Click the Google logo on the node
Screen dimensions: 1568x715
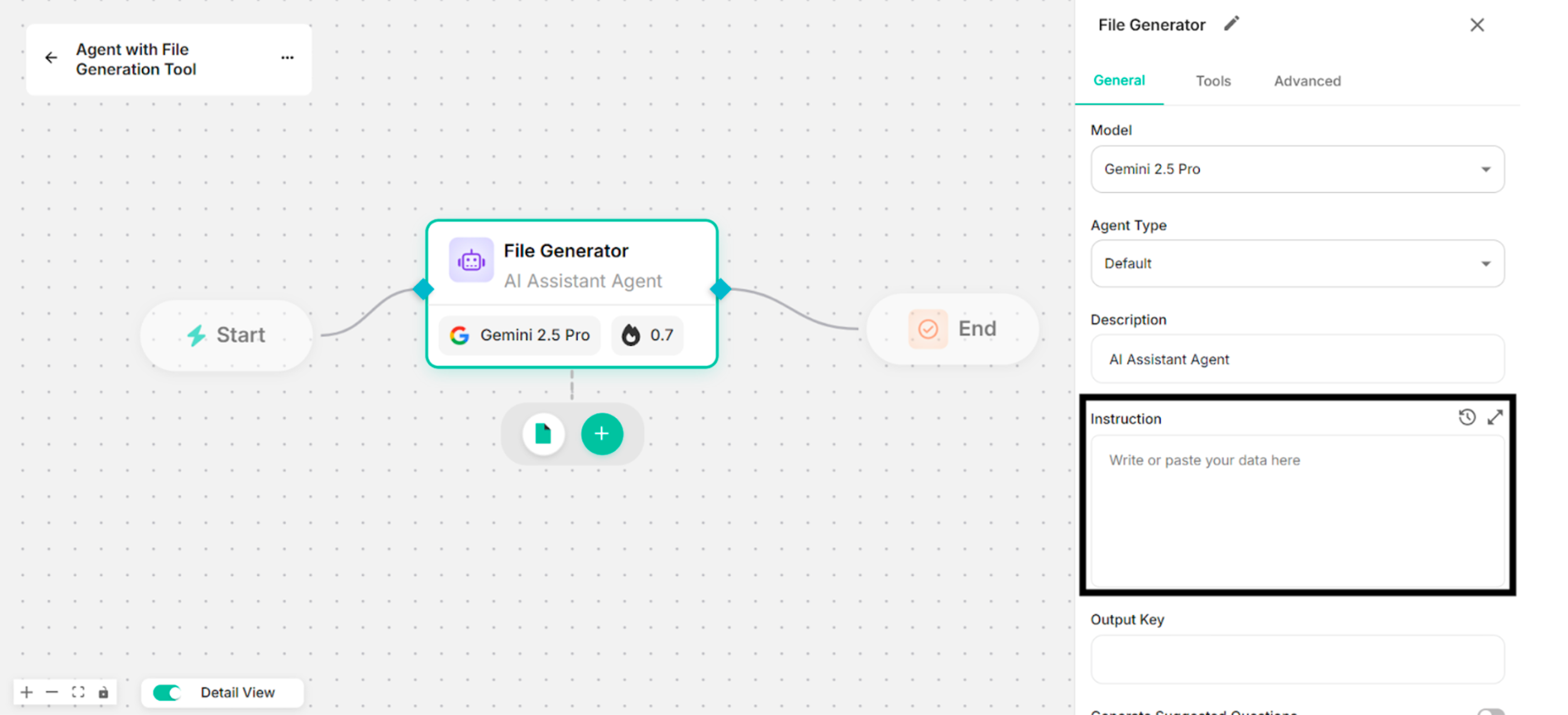(460, 335)
